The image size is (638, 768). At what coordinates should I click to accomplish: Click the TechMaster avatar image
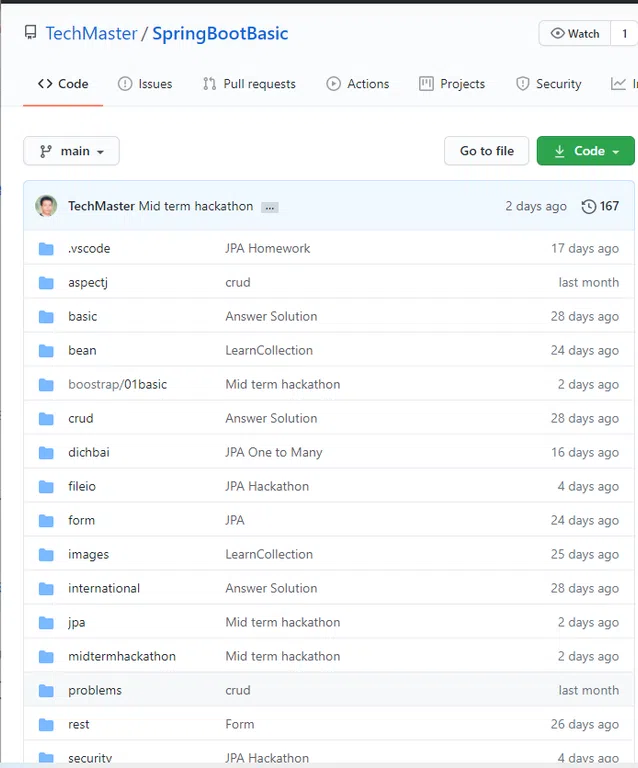[x=47, y=206]
